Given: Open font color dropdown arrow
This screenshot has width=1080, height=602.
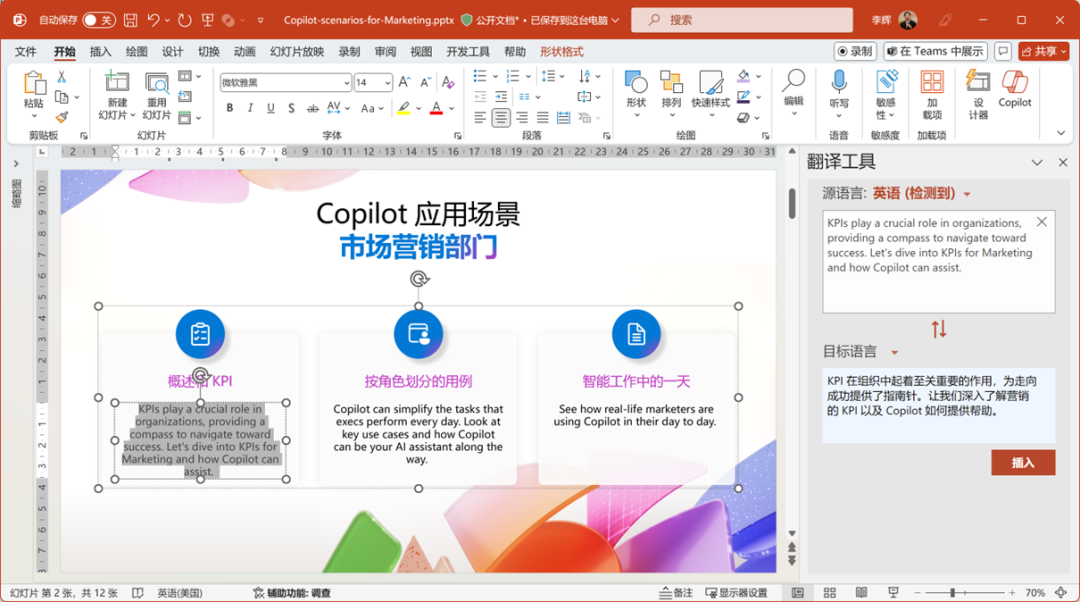Looking at the screenshot, I should pyautogui.click(x=452, y=109).
